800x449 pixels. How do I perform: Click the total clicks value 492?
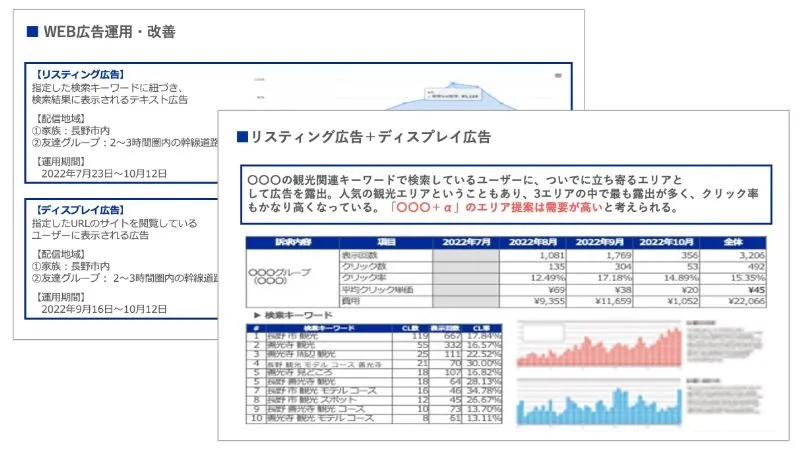[x=756, y=266]
